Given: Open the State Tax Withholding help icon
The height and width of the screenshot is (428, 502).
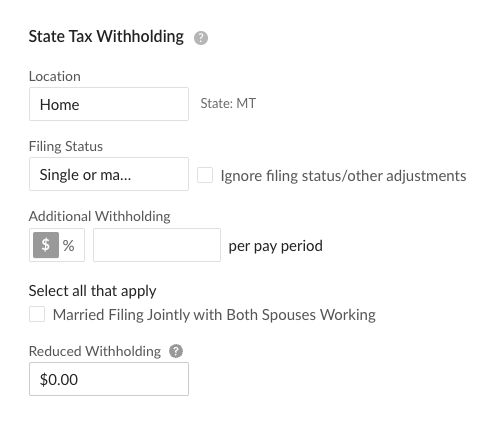Looking at the screenshot, I should click(201, 38).
